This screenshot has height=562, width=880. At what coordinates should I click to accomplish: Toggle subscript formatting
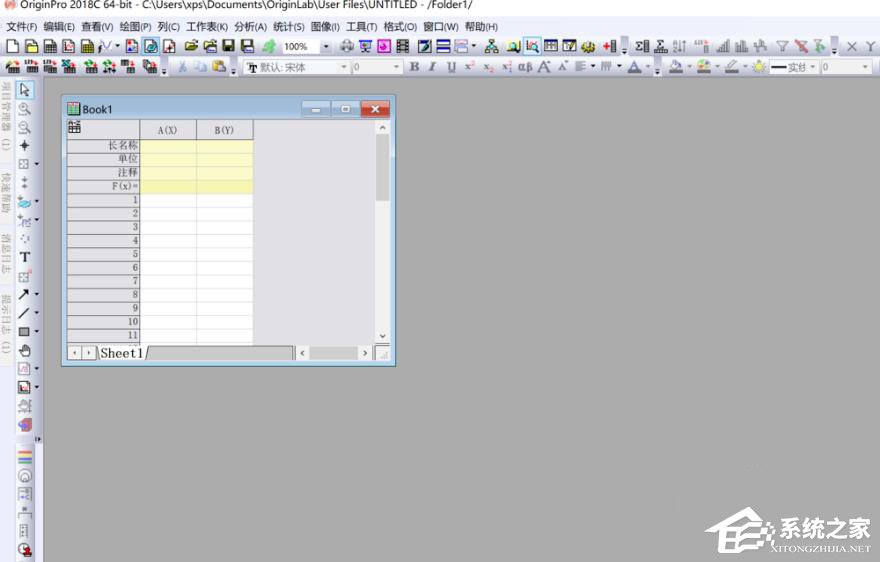point(488,67)
